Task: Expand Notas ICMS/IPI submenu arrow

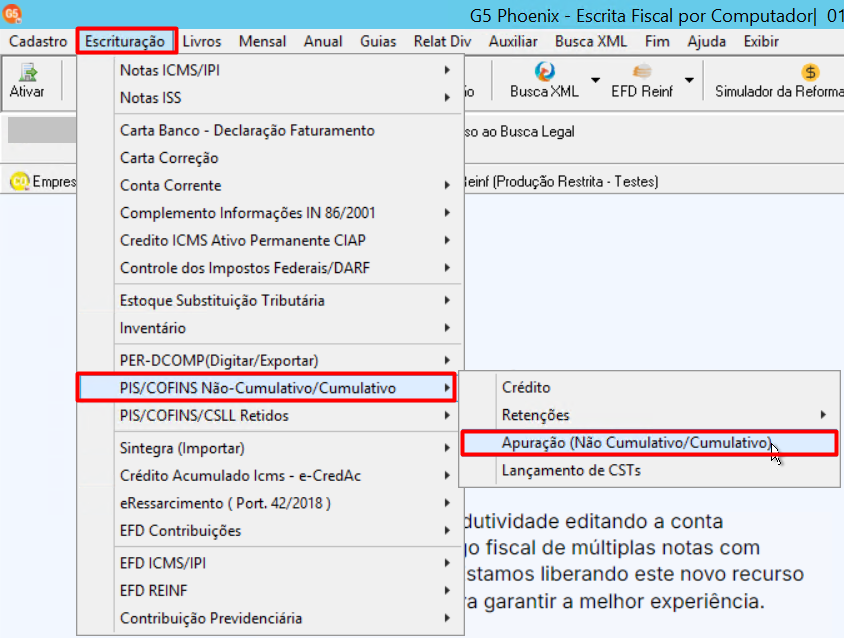Action: 447,70
